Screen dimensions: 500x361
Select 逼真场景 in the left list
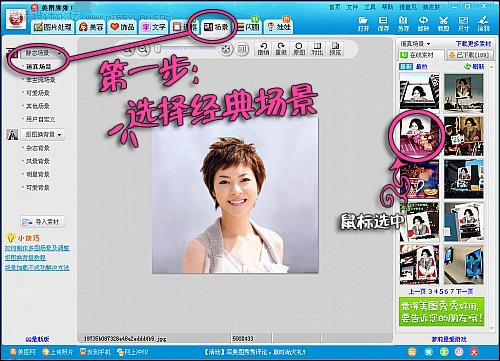[x=39, y=67]
